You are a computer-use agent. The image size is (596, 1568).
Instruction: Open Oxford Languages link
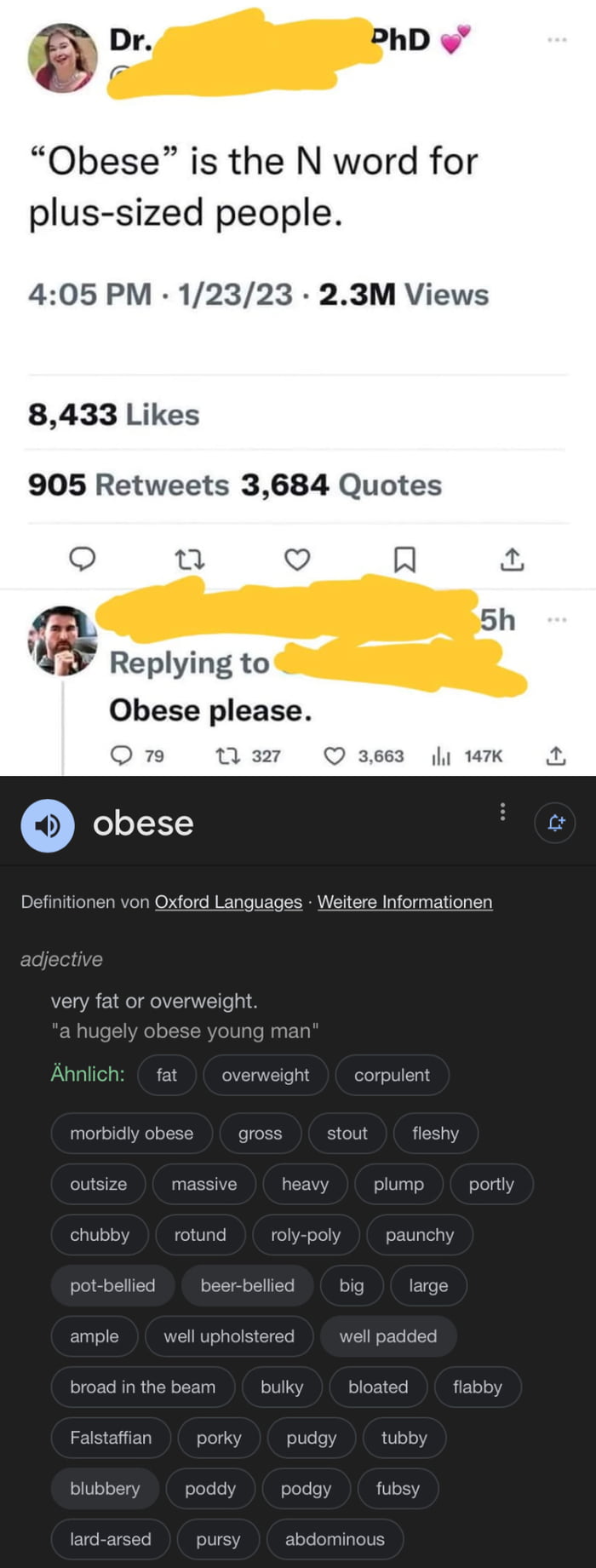pyautogui.click(x=227, y=901)
